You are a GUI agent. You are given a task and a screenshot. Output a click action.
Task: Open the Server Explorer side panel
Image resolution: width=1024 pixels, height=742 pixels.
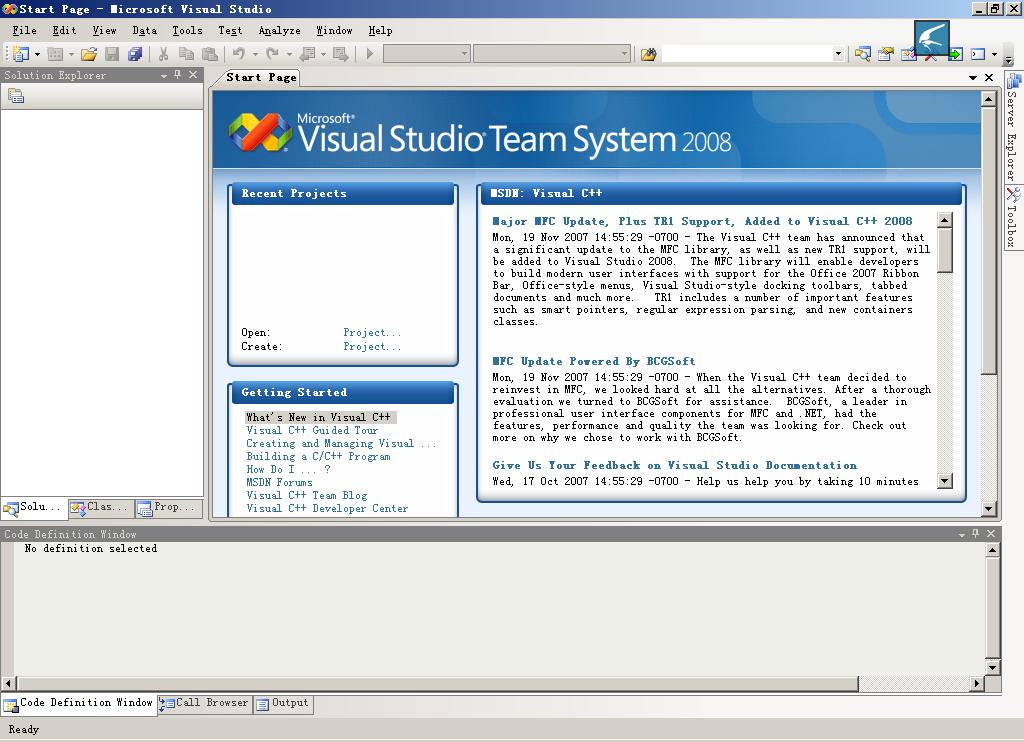tap(1013, 130)
